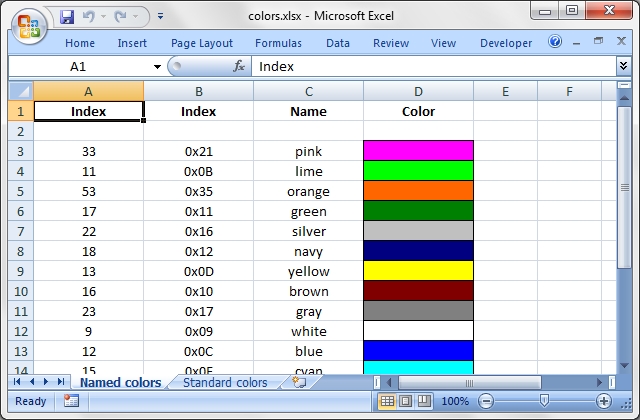The width and height of the screenshot is (640, 420).
Task: Click inside the Name Box showing A1
Action: [80, 67]
